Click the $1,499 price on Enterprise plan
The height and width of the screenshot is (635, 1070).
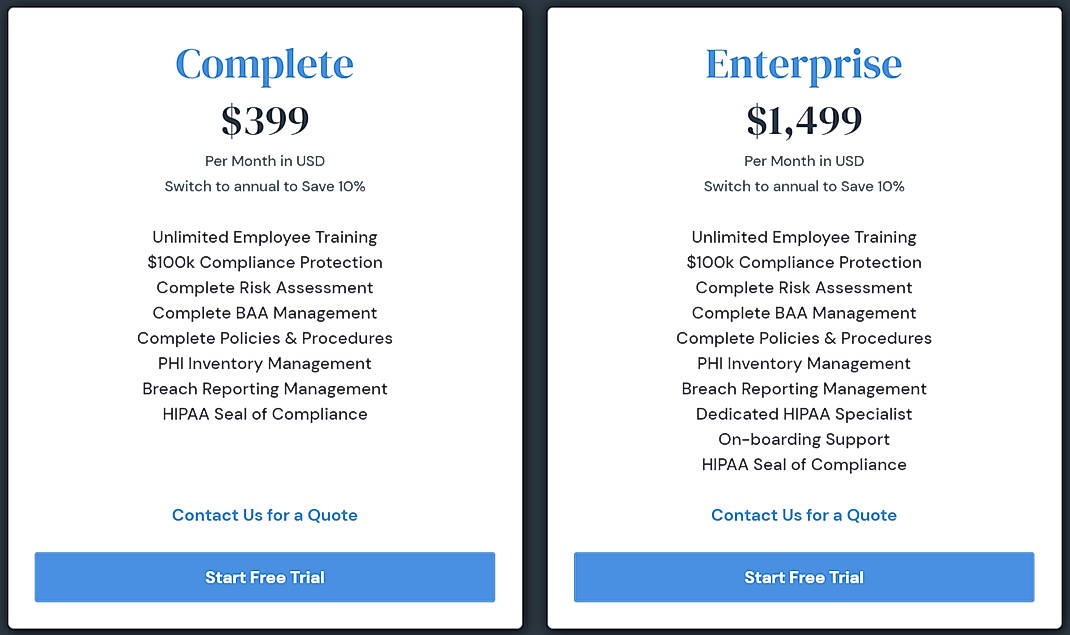(803, 118)
